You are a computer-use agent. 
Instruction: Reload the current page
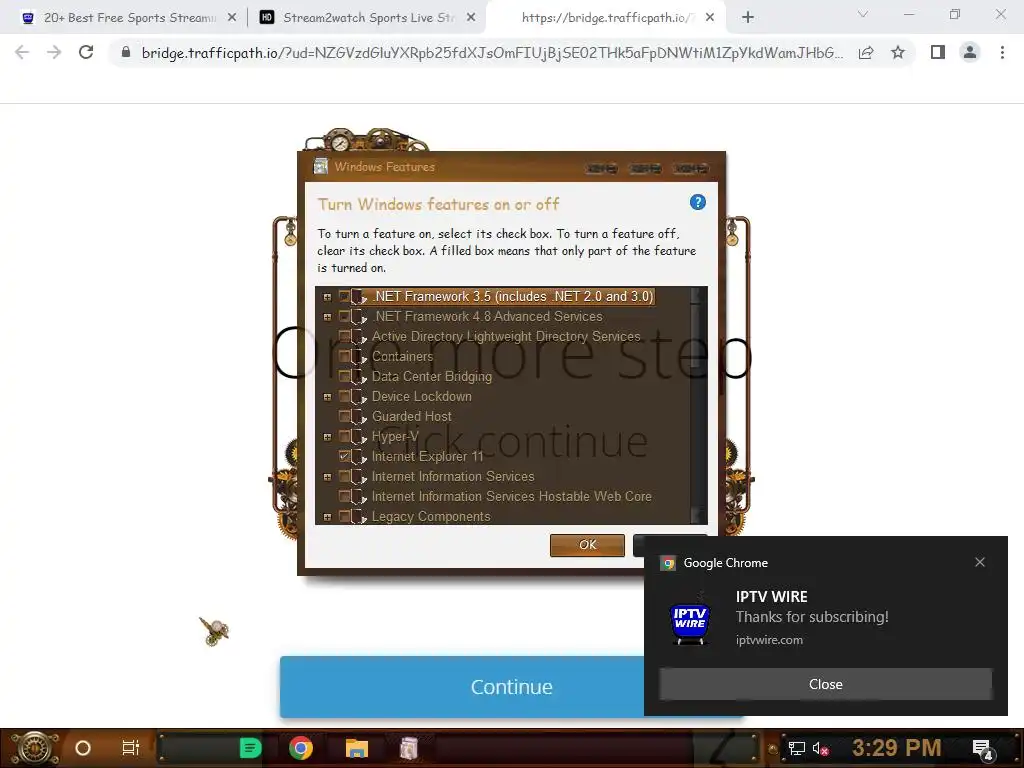click(86, 52)
